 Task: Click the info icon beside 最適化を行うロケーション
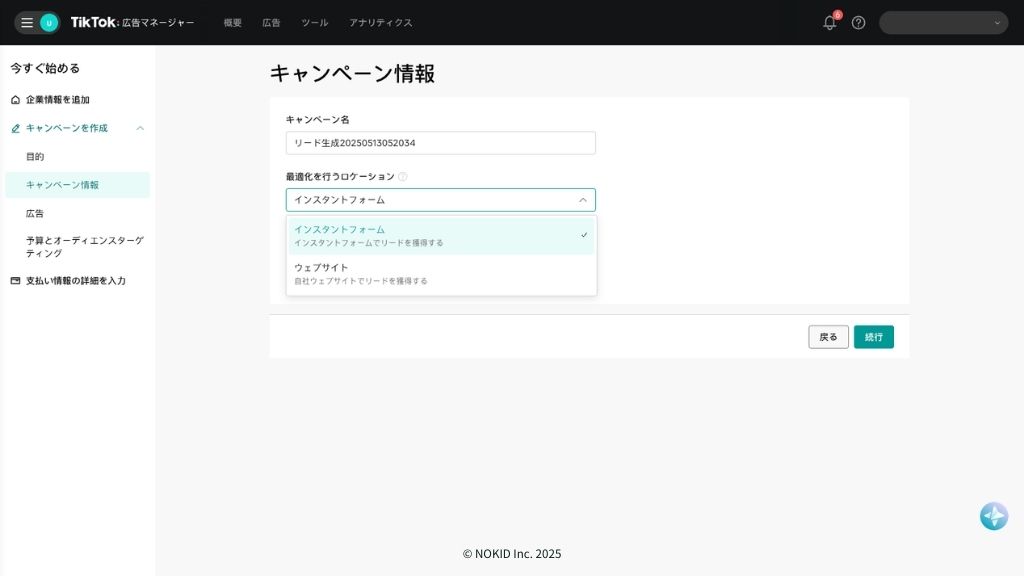(403, 176)
